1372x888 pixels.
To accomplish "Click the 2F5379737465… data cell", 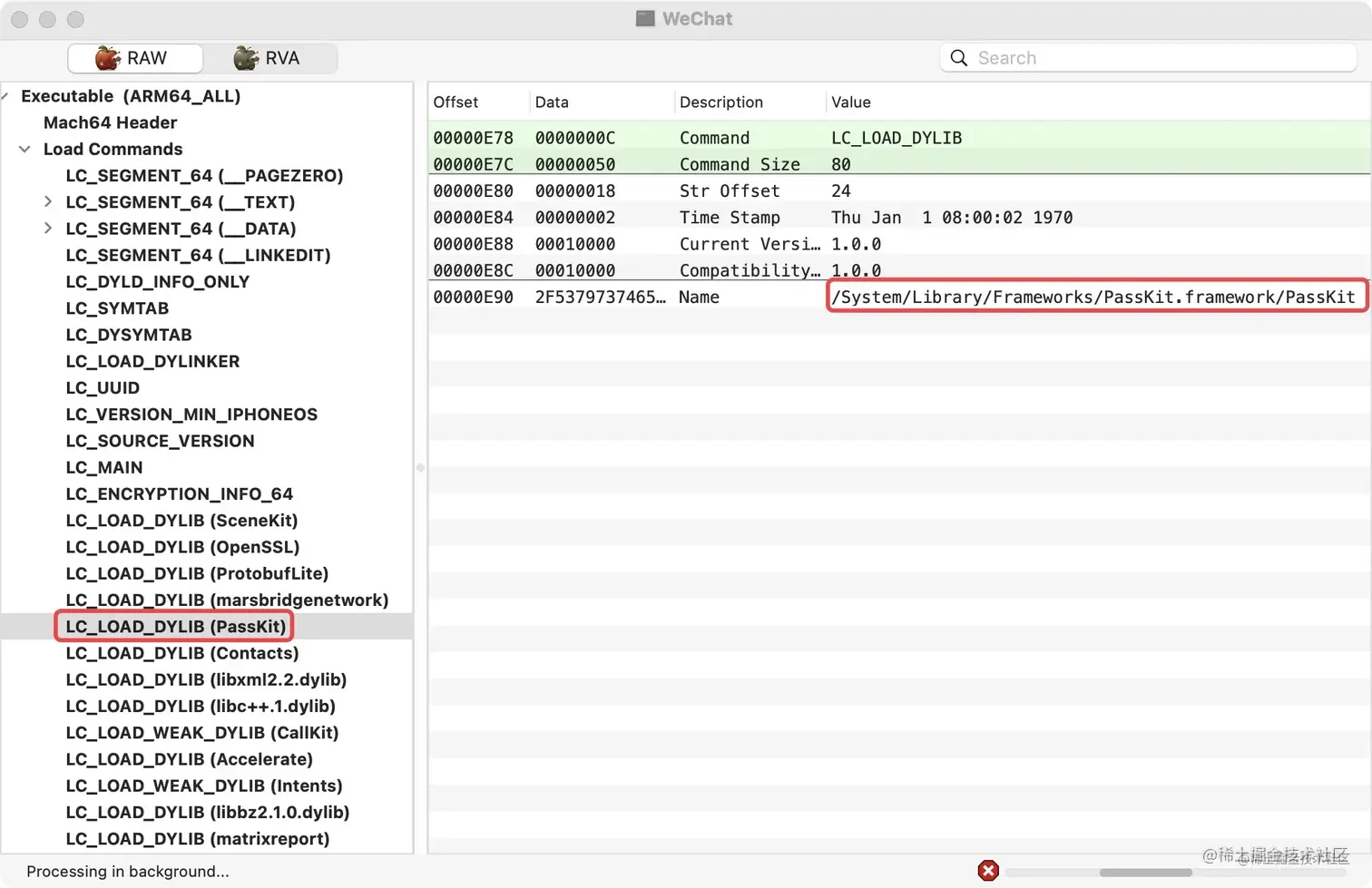I will tap(600, 297).
